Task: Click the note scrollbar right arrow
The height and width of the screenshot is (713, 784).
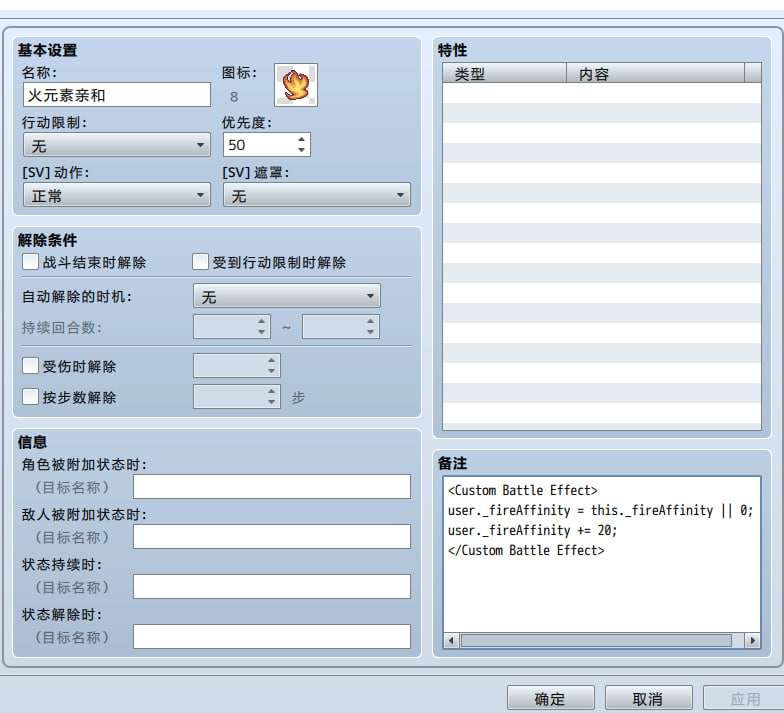Action: tap(752, 640)
